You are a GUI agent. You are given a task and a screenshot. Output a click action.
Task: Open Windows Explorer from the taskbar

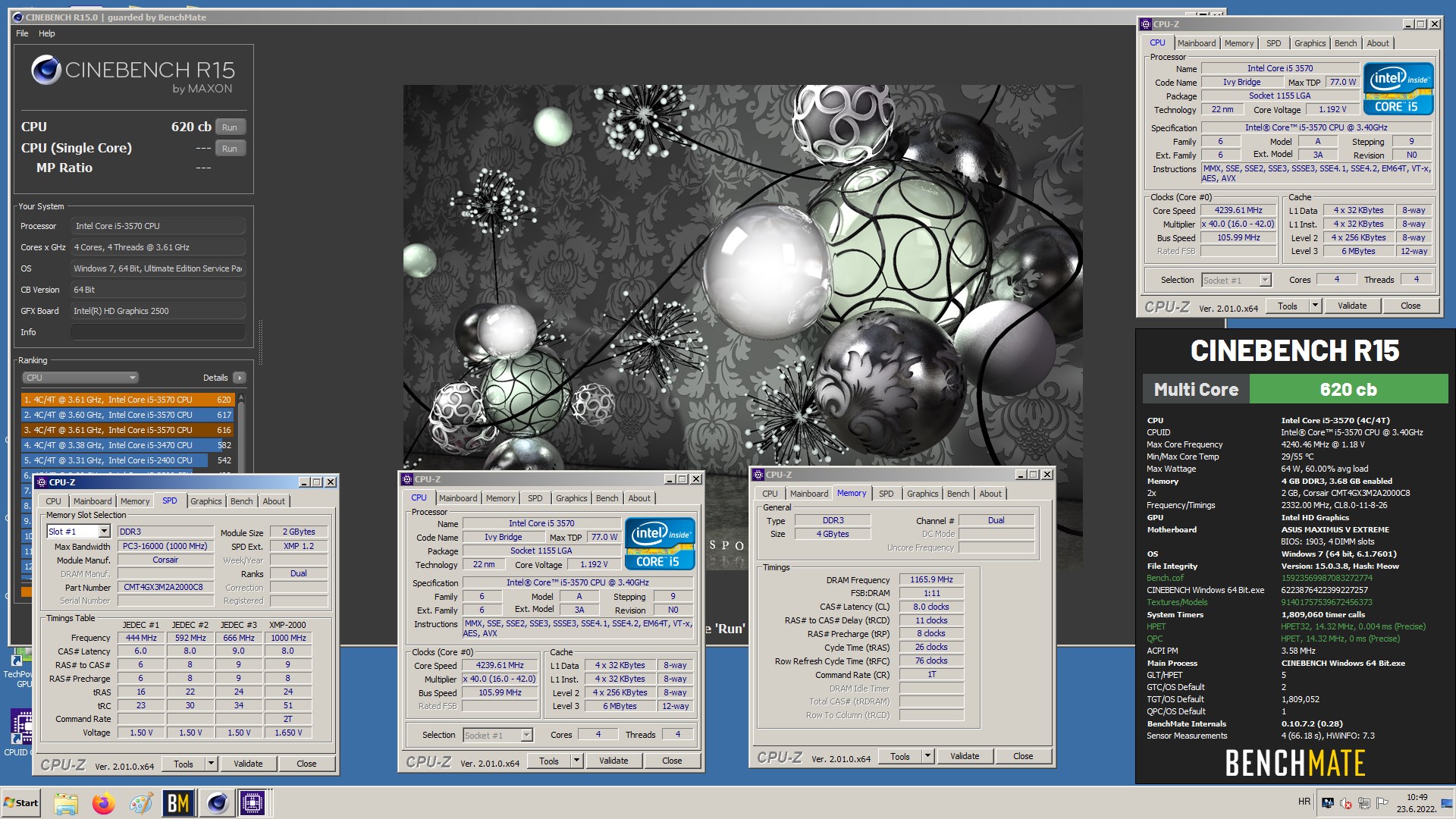coord(66,803)
